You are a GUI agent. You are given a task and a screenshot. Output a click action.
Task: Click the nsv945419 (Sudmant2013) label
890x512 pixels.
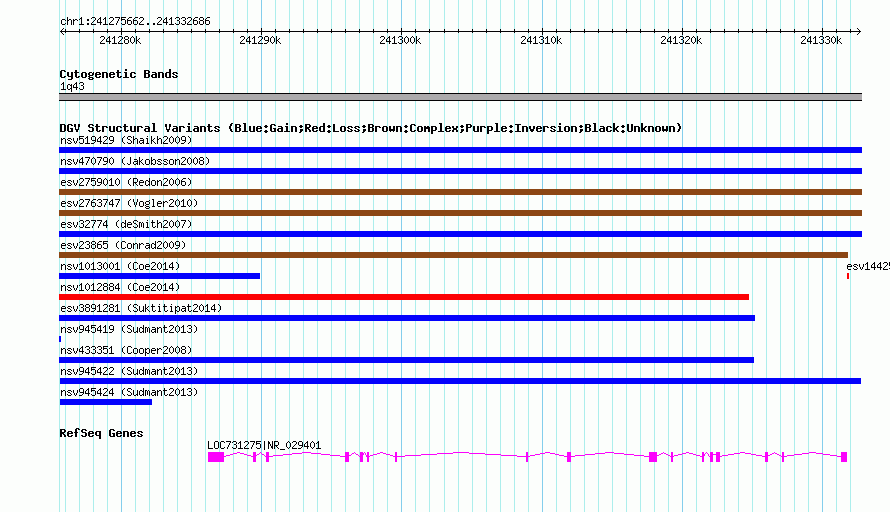(x=129, y=329)
